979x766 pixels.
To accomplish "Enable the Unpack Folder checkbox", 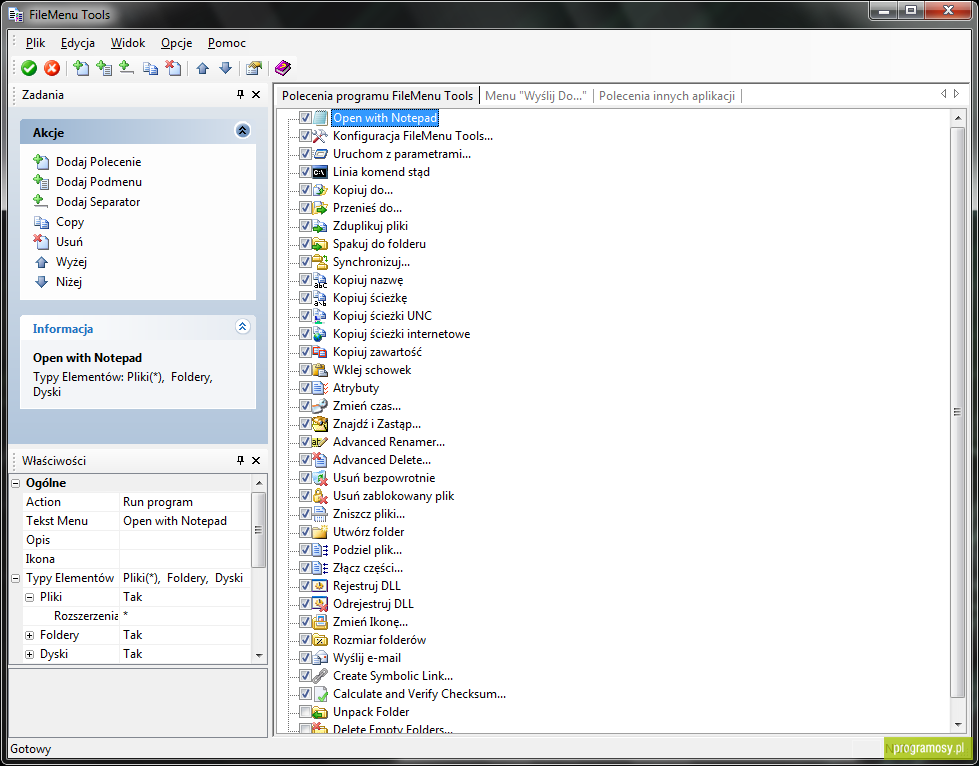I will [x=305, y=711].
